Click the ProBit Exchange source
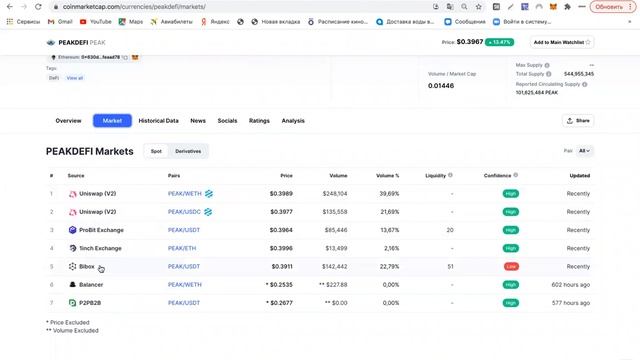This screenshot has width=640, height=360. tap(96, 230)
